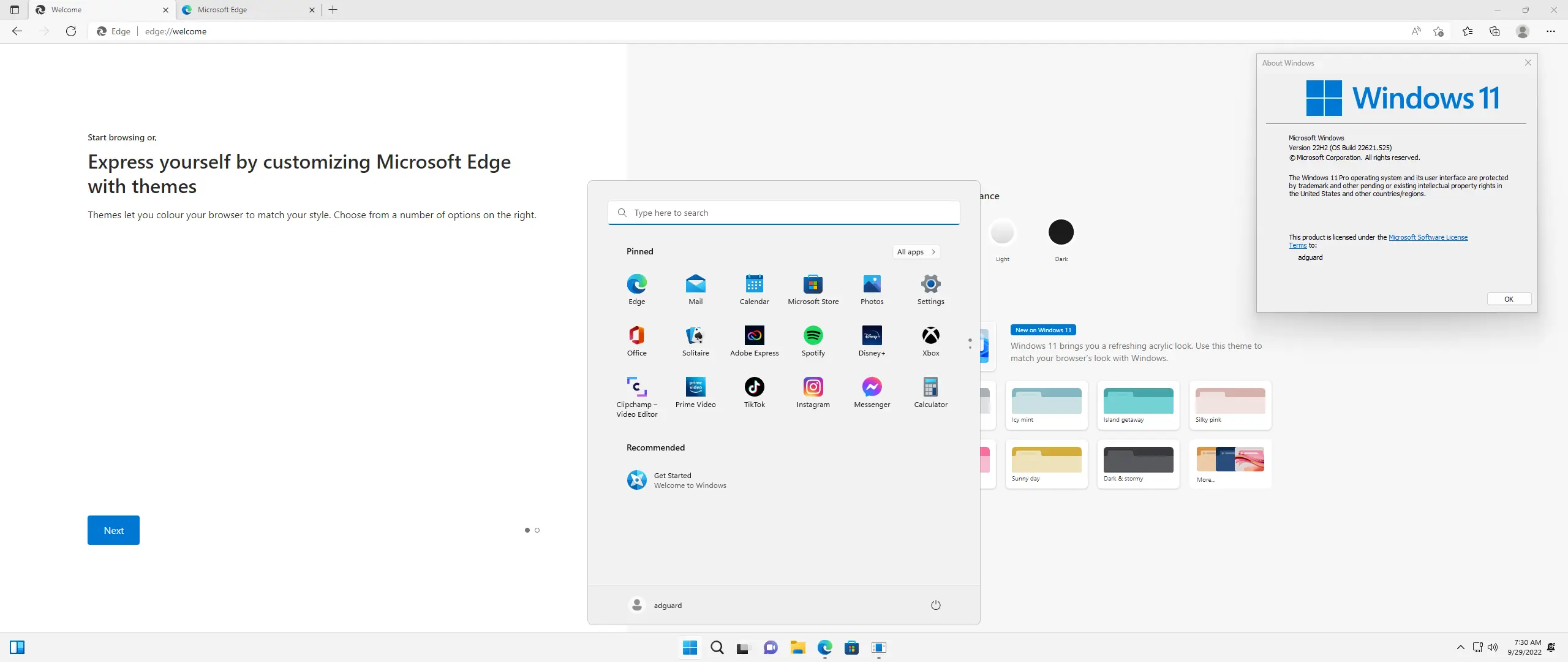Go to second page indicator dot

pyautogui.click(x=537, y=530)
